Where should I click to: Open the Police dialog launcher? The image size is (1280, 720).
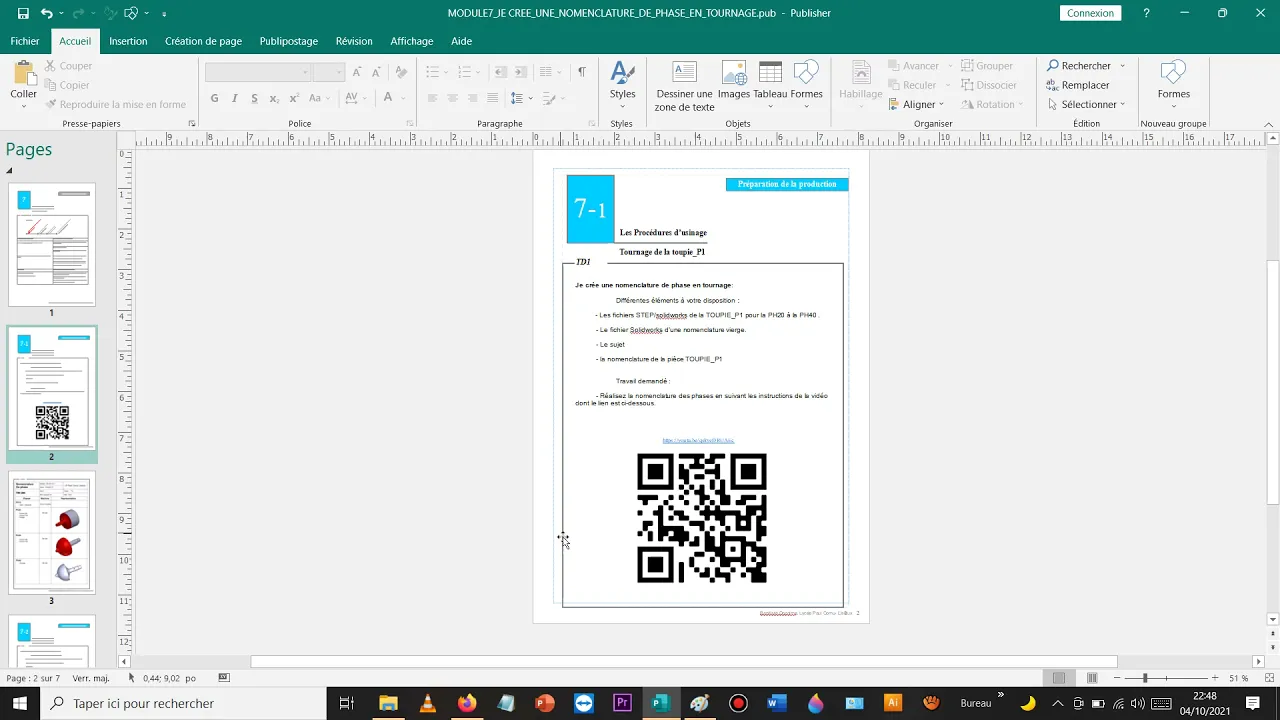(x=410, y=124)
